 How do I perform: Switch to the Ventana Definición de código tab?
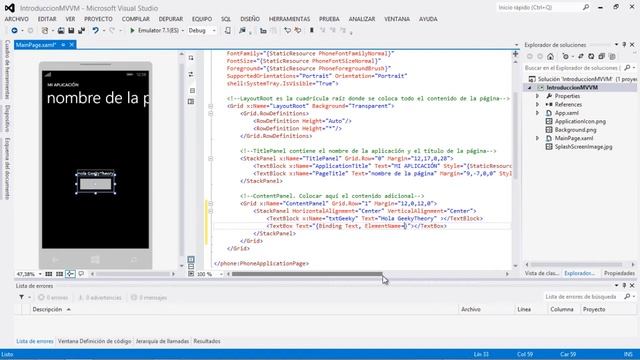point(95,341)
